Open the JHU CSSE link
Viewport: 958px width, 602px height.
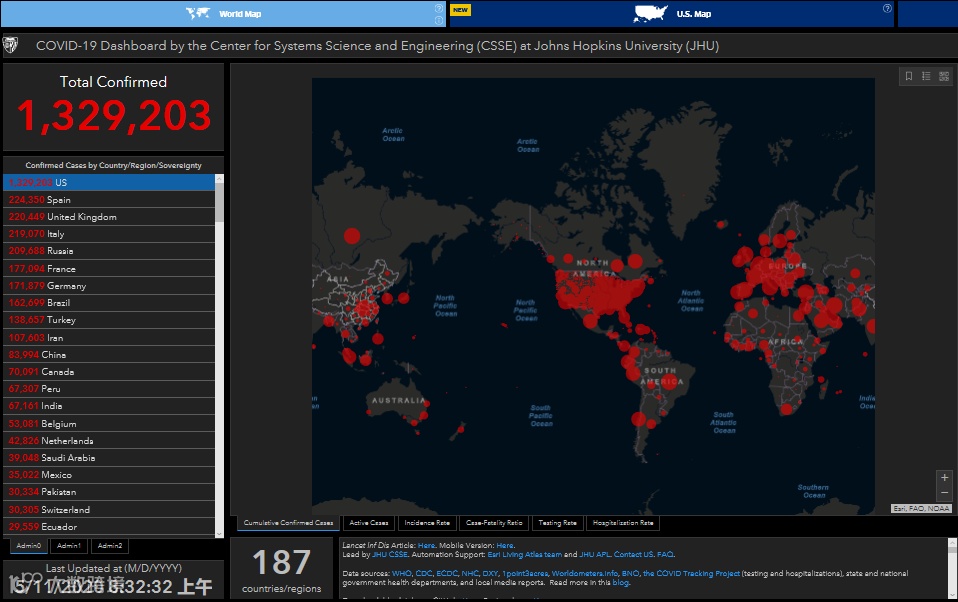coord(390,555)
